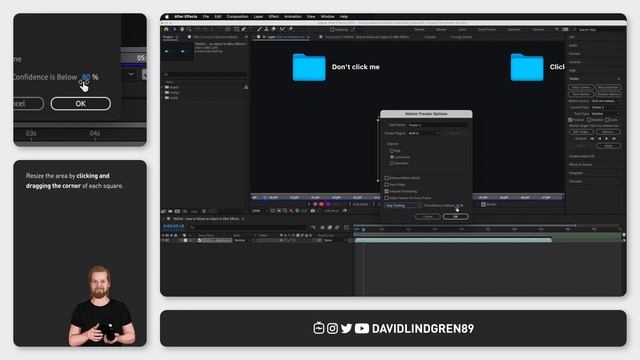Click Cancel in Motion Tracker Options

[428, 217]
